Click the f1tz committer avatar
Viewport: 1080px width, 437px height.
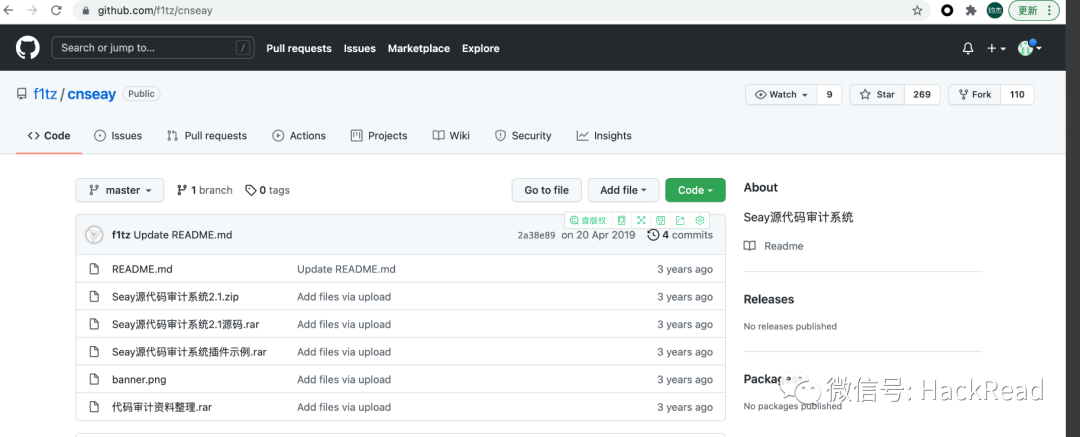pos(94,235)
